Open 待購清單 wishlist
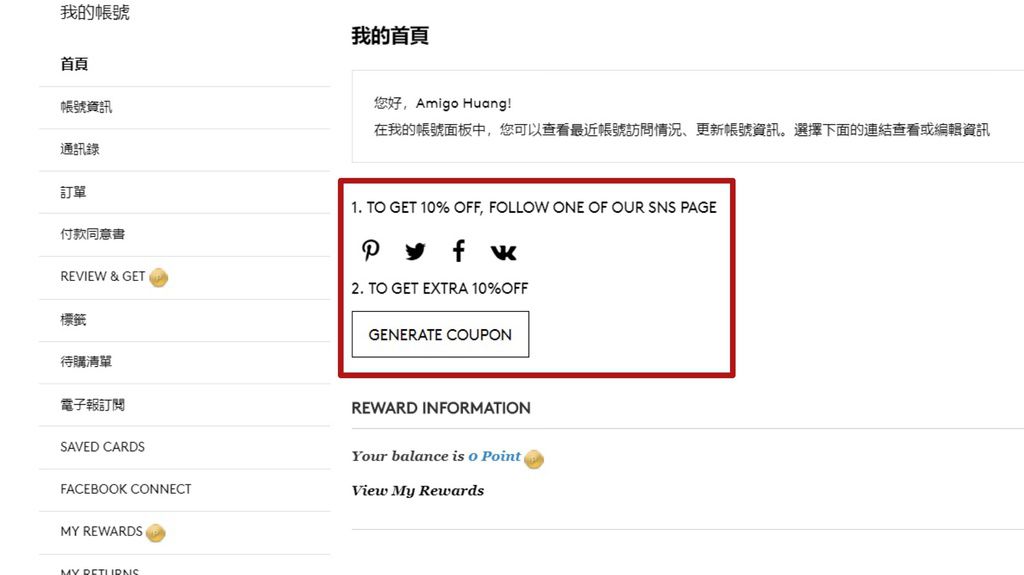This screenshot has height=575, width=1024. (x=86, y=361)
